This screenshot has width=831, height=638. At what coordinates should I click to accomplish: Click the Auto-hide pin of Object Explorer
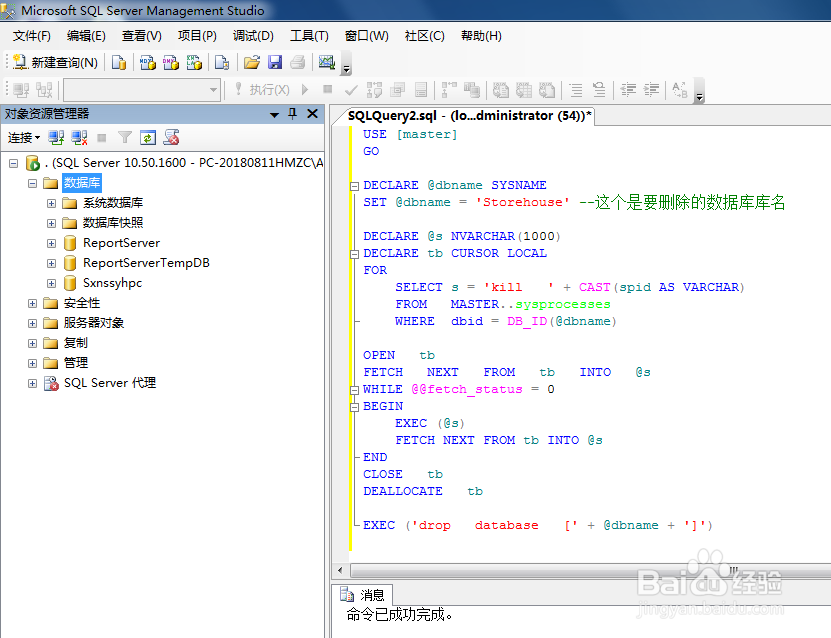coord(292,113)
